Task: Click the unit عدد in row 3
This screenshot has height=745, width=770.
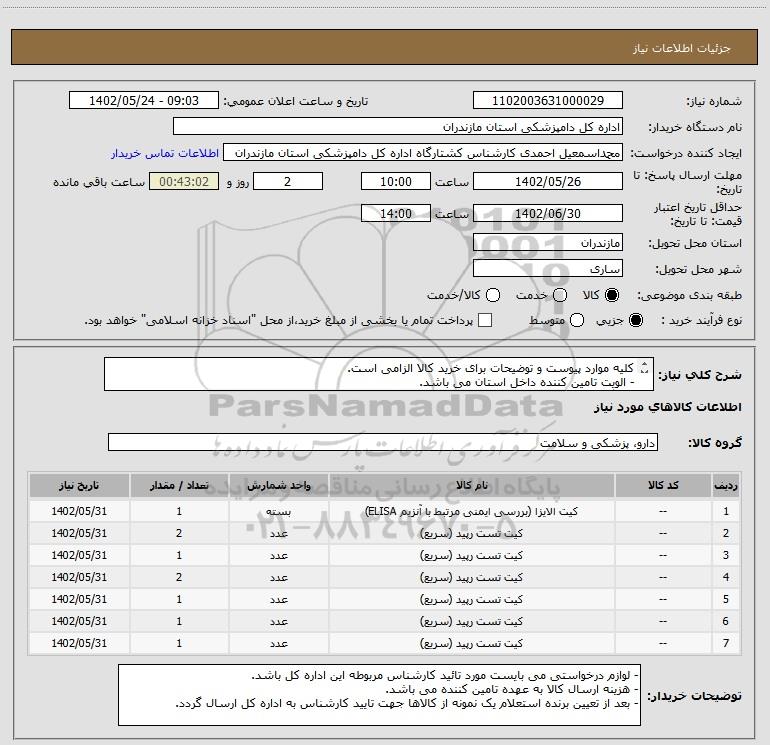Action: coord(278,555)
